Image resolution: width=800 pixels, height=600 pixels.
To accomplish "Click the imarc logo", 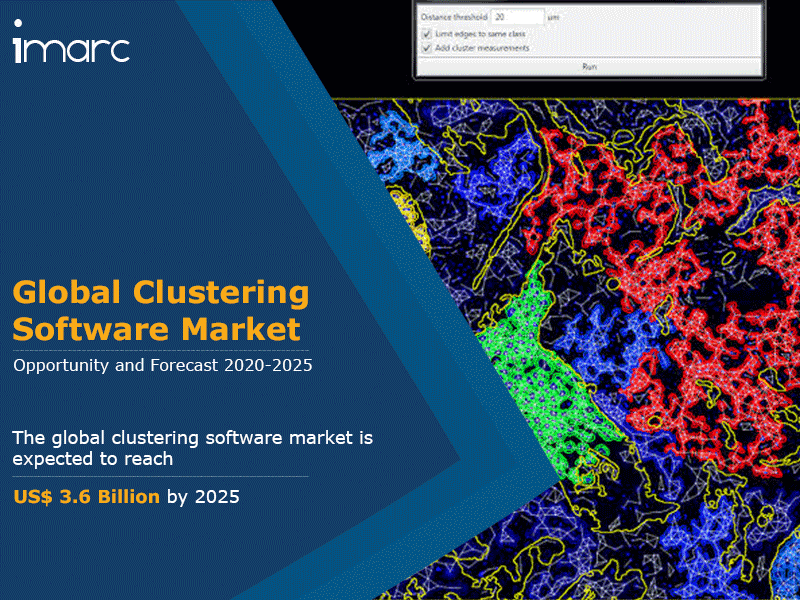I will [x=71, y=48].
